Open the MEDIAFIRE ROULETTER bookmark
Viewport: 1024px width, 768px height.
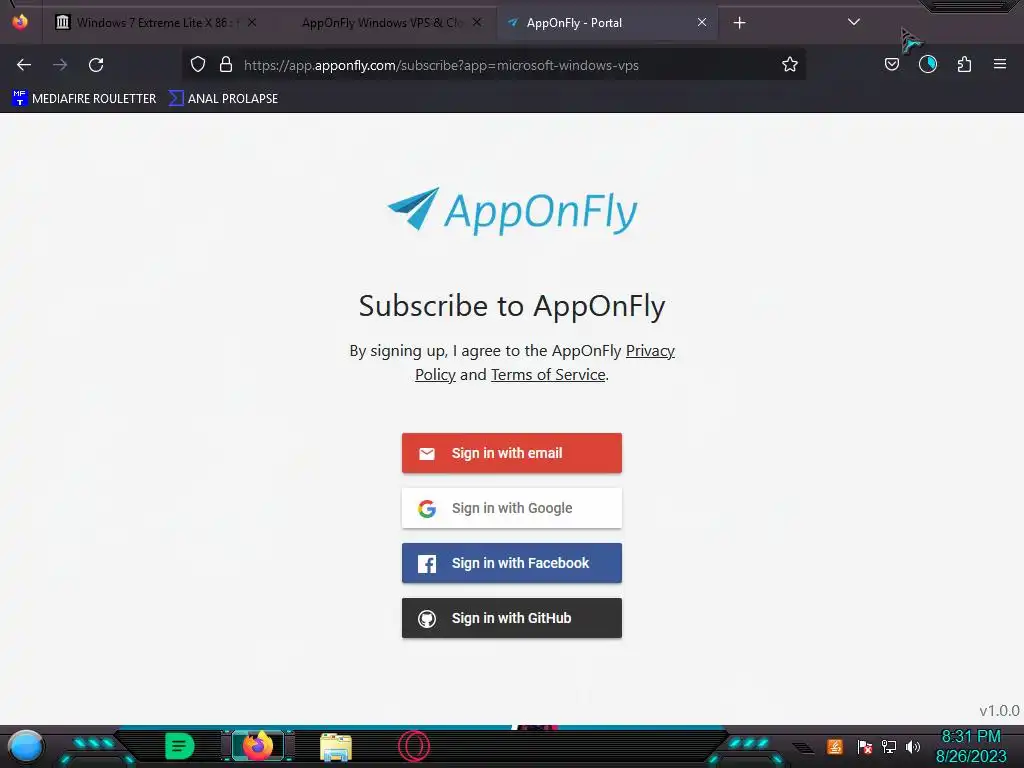[x=84, y=99]
